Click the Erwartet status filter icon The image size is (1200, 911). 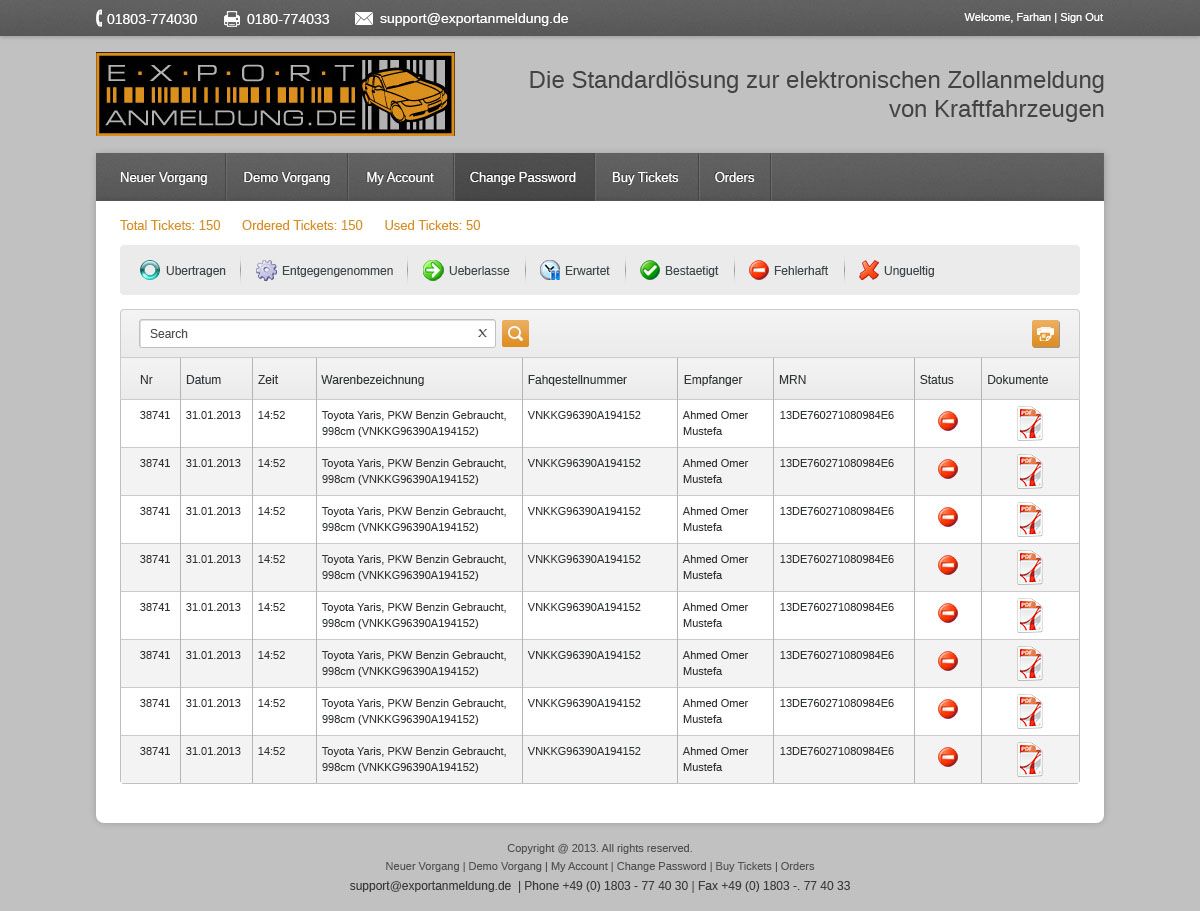point(550,270)
